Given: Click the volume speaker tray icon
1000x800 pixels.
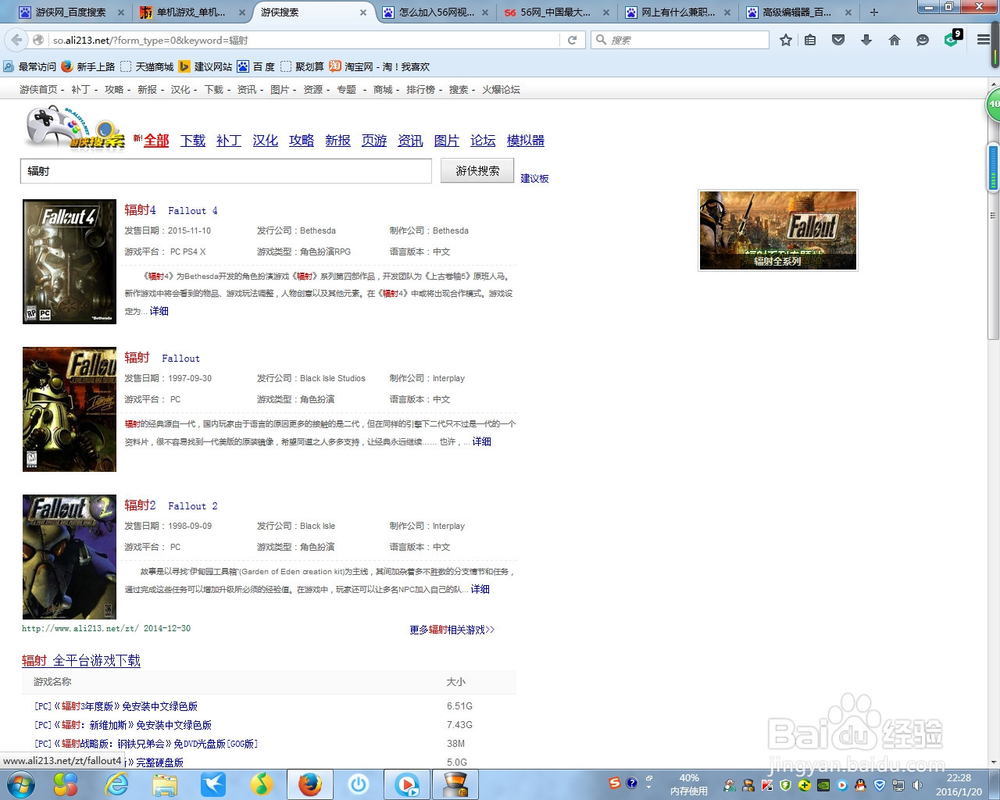Looking at the screenshot, I should tap(918, 785).
